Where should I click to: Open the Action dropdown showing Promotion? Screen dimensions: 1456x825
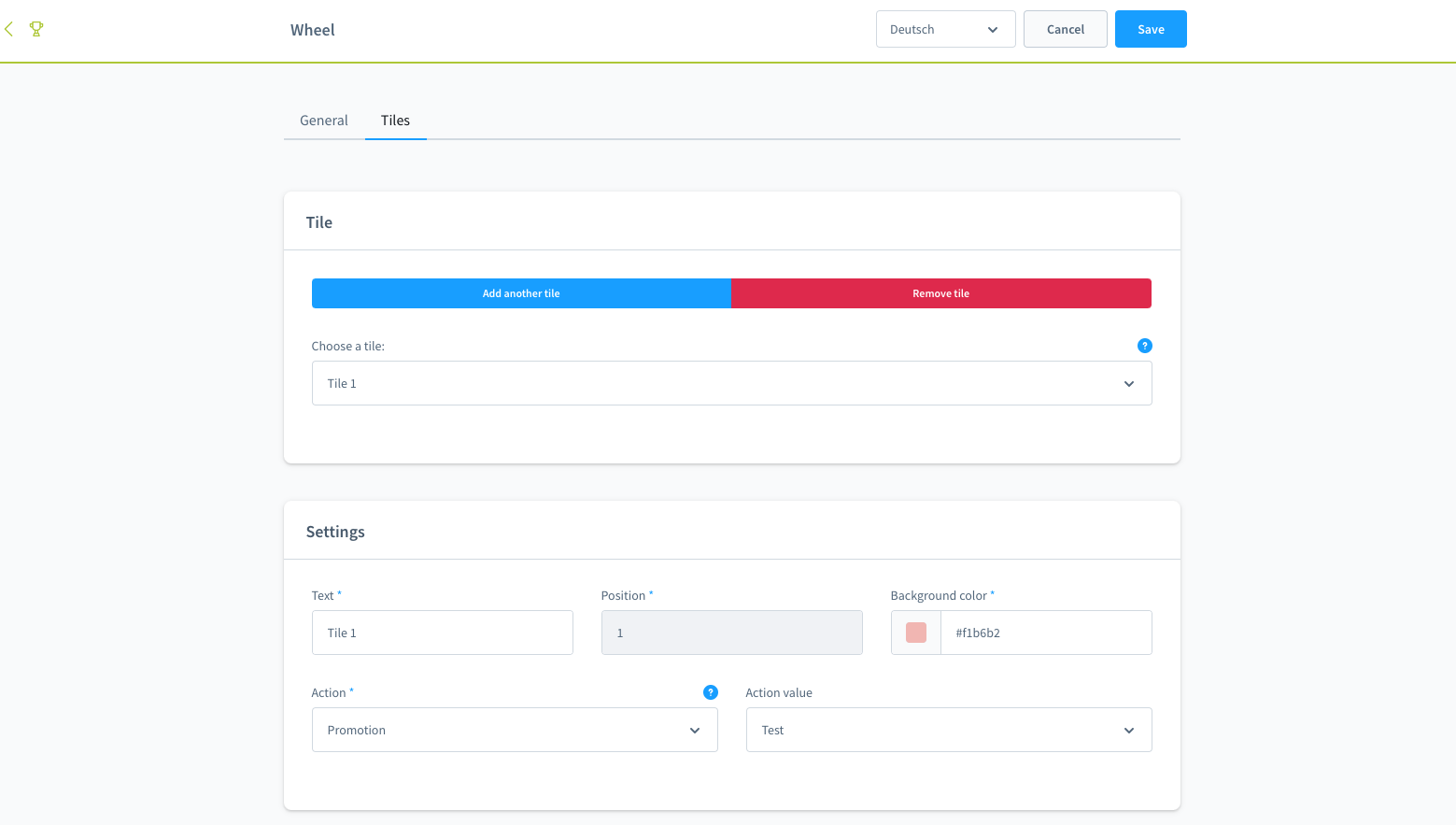pos(515,730)
